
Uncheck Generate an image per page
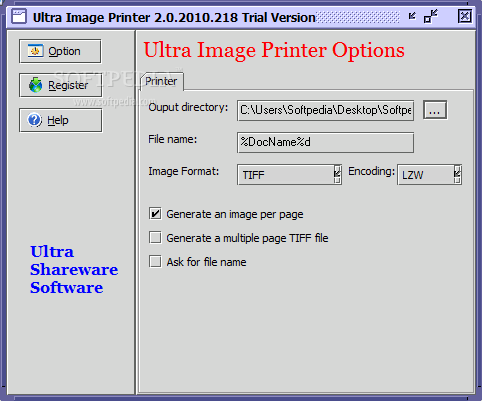(155, 214)
